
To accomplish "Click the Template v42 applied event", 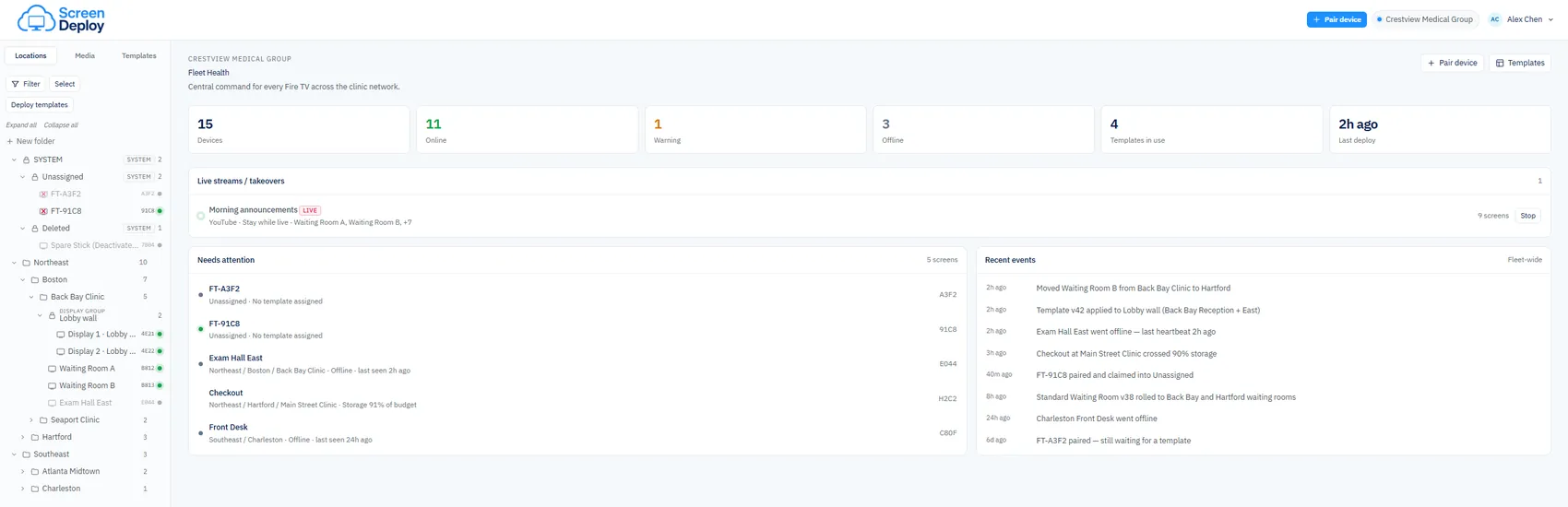I will pos(1147,311).
